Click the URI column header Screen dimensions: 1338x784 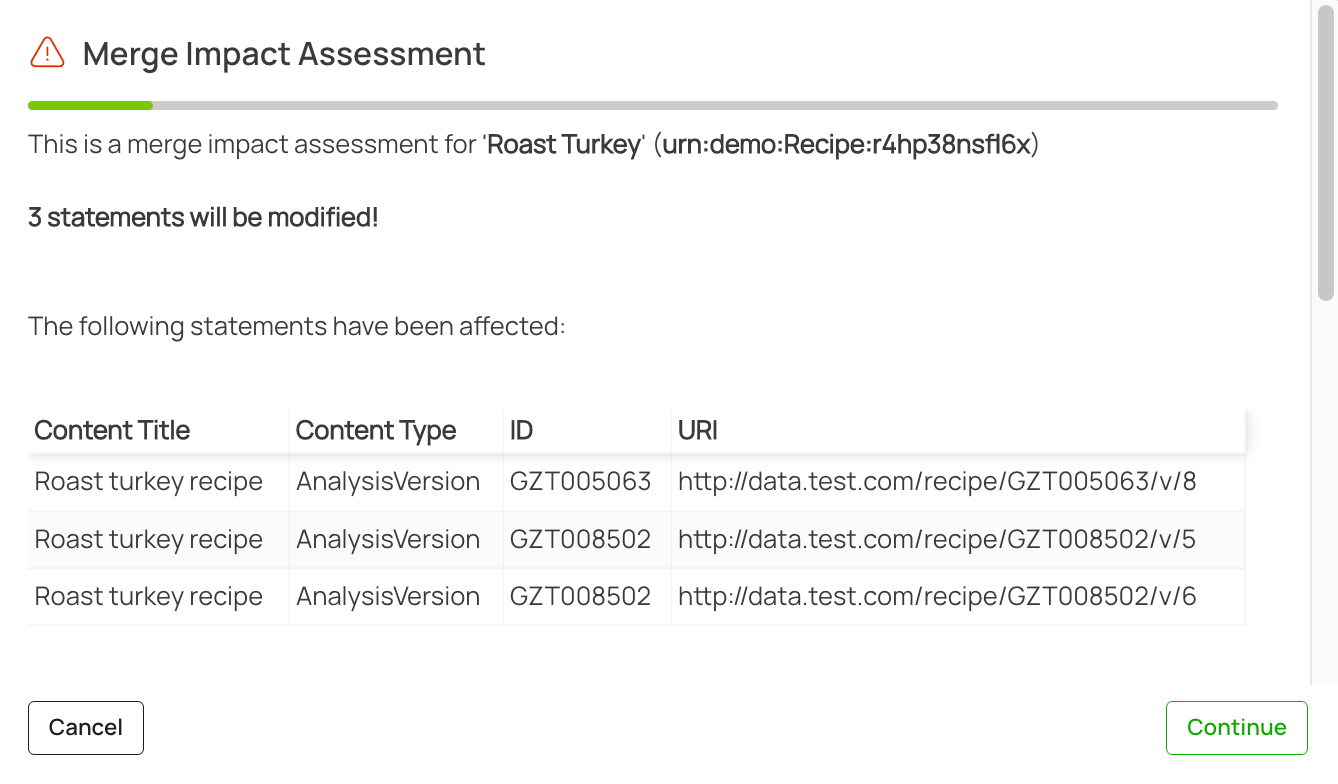pos(698,431)
